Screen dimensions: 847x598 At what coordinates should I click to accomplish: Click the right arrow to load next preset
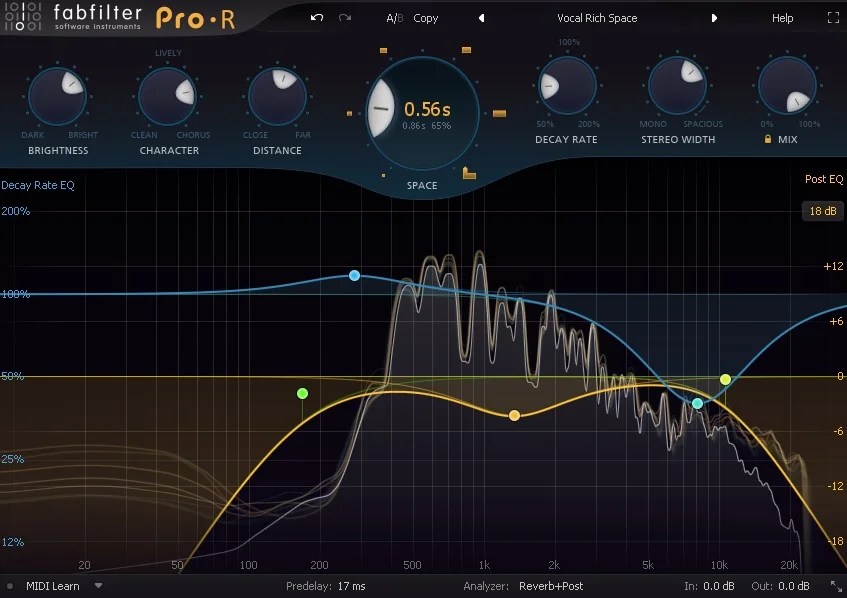(713, 17)
